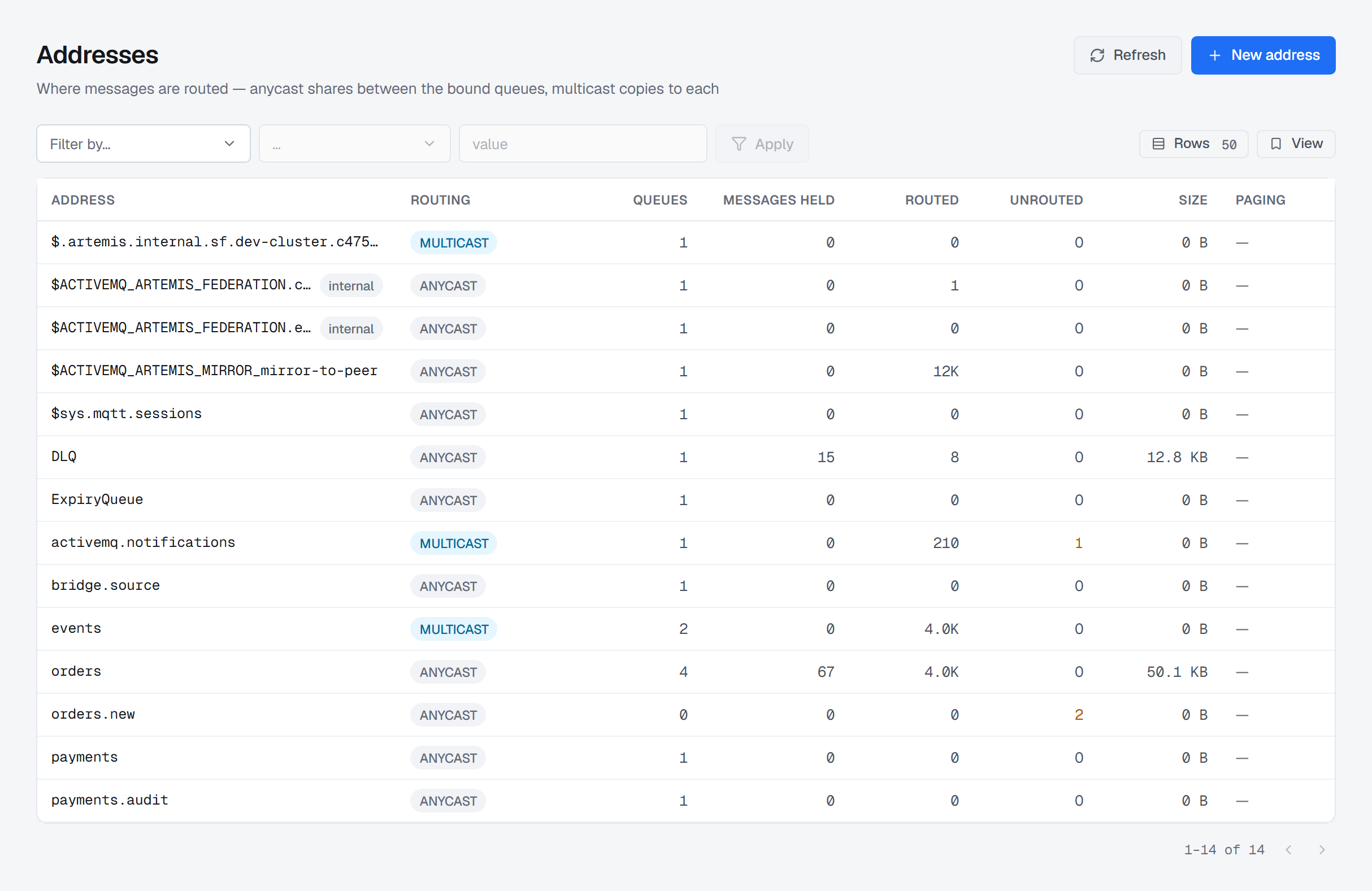Click the plus icon on New address
This screenshot has width=1372, height=891.
click(x=1214, y=55)
